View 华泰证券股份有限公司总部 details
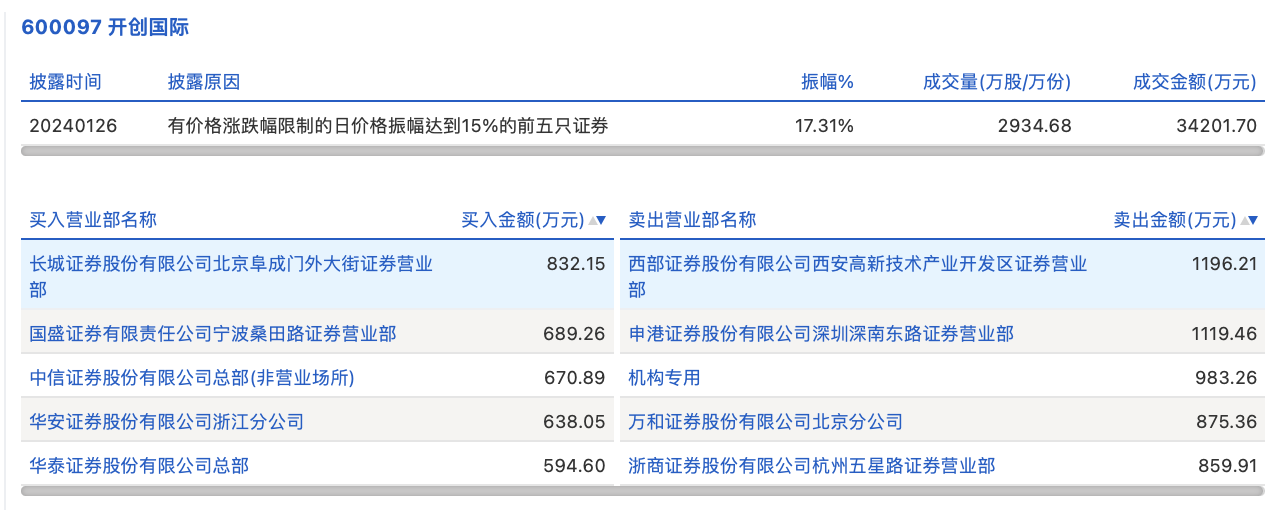The height and width of the screenshot is (510, 1276). (x=139, y=465)
